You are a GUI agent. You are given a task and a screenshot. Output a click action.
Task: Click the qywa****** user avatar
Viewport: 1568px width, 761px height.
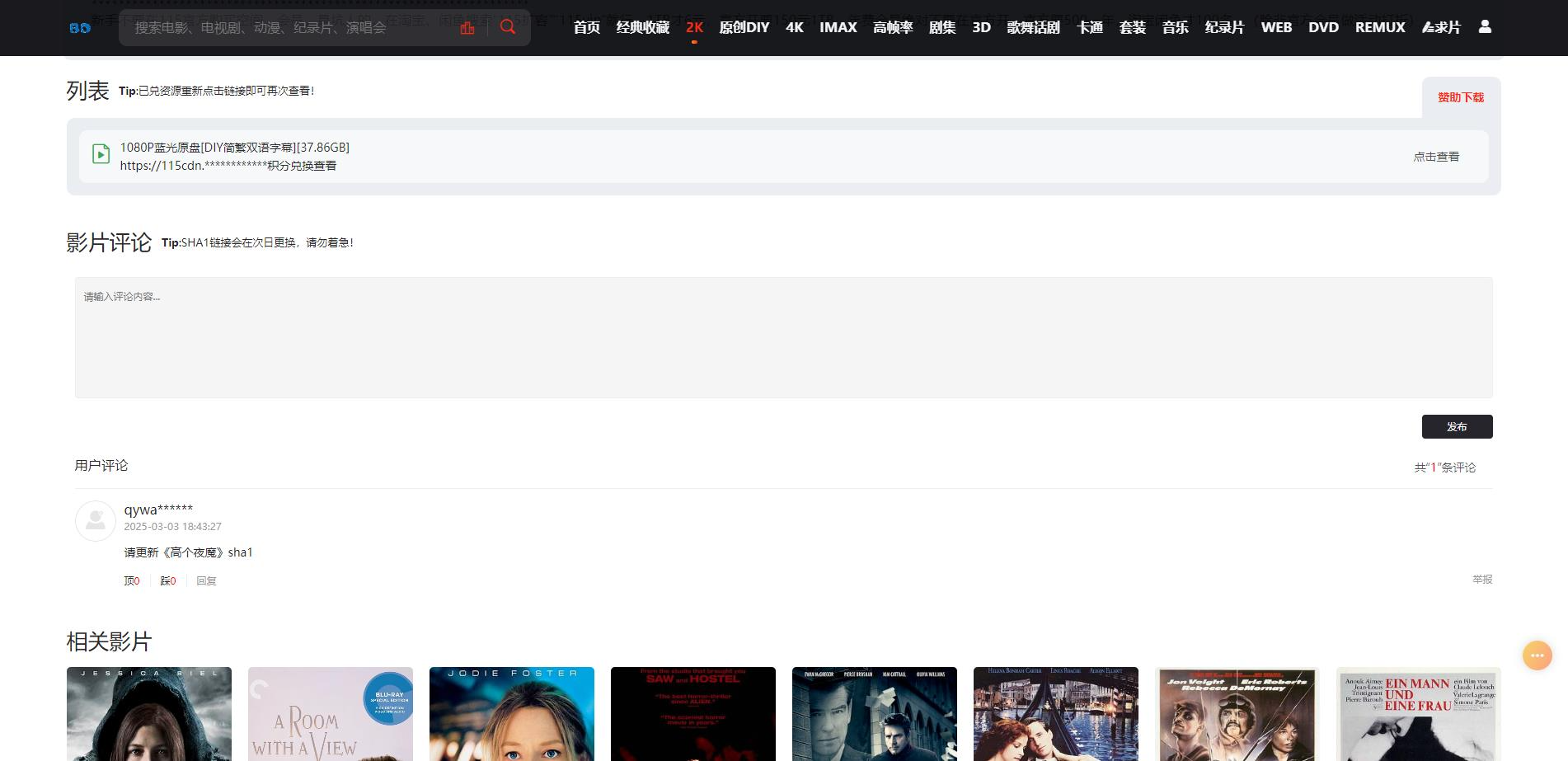96,521
